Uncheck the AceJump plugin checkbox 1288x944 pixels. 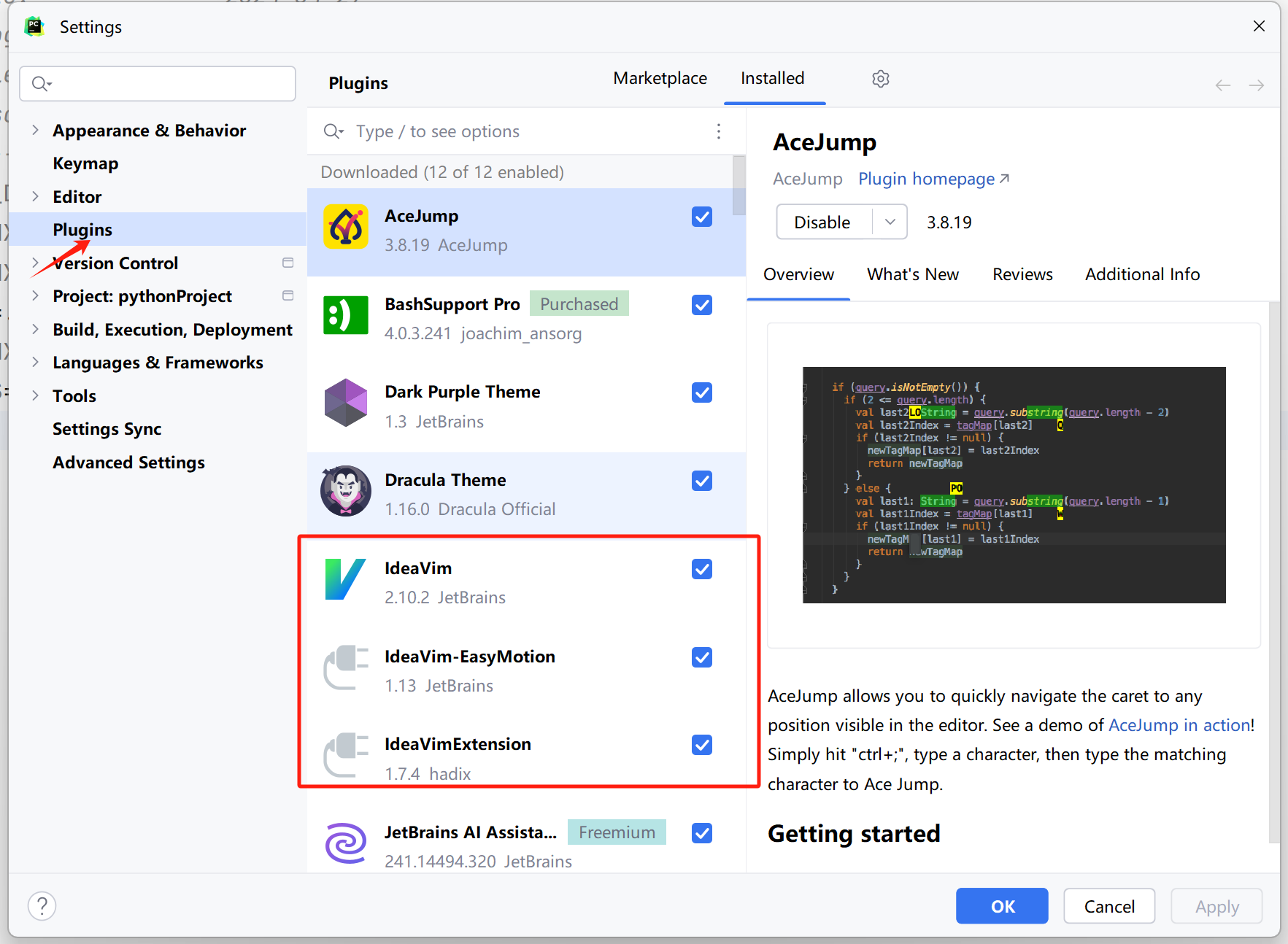[702, 217]
